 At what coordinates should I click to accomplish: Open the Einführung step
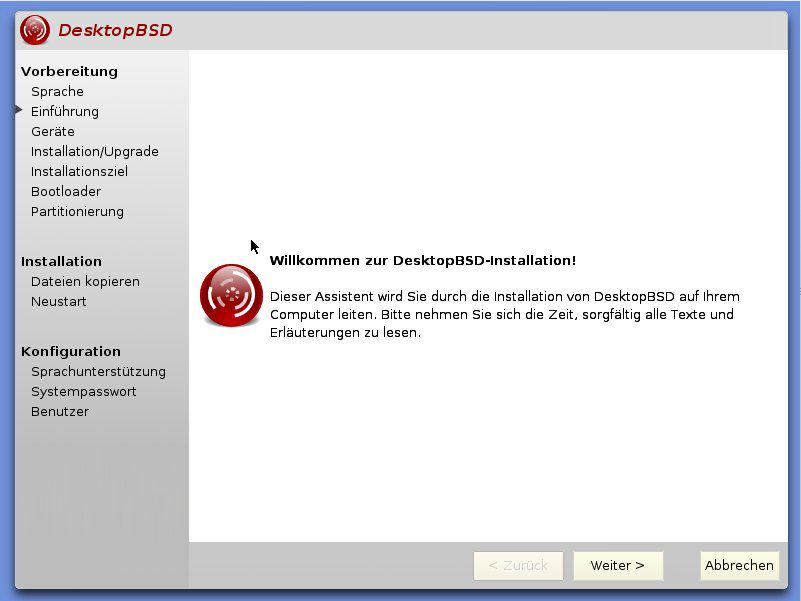pyautogui.click(x=65, y=112)
